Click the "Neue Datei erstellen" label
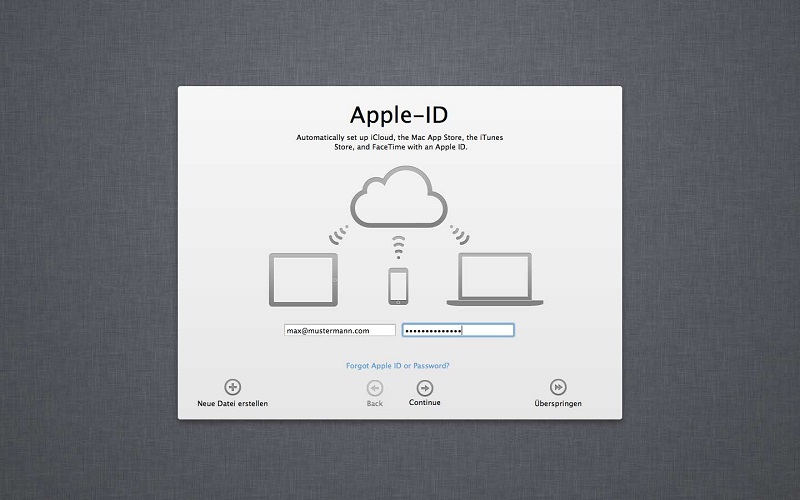 [x=233, y=404]
